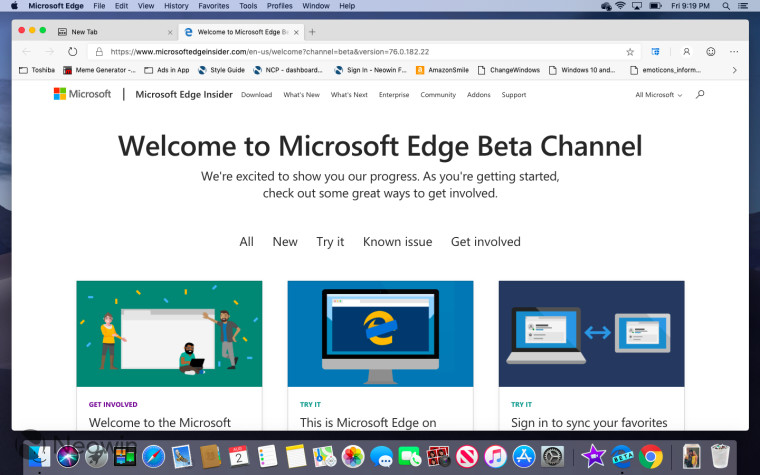Filter cards by All
Viewport: 760px width, 475px height.
click(246, 241)
